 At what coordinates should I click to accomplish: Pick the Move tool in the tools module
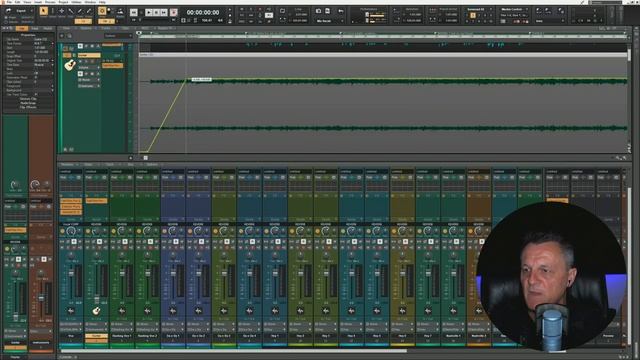(62, 11)
